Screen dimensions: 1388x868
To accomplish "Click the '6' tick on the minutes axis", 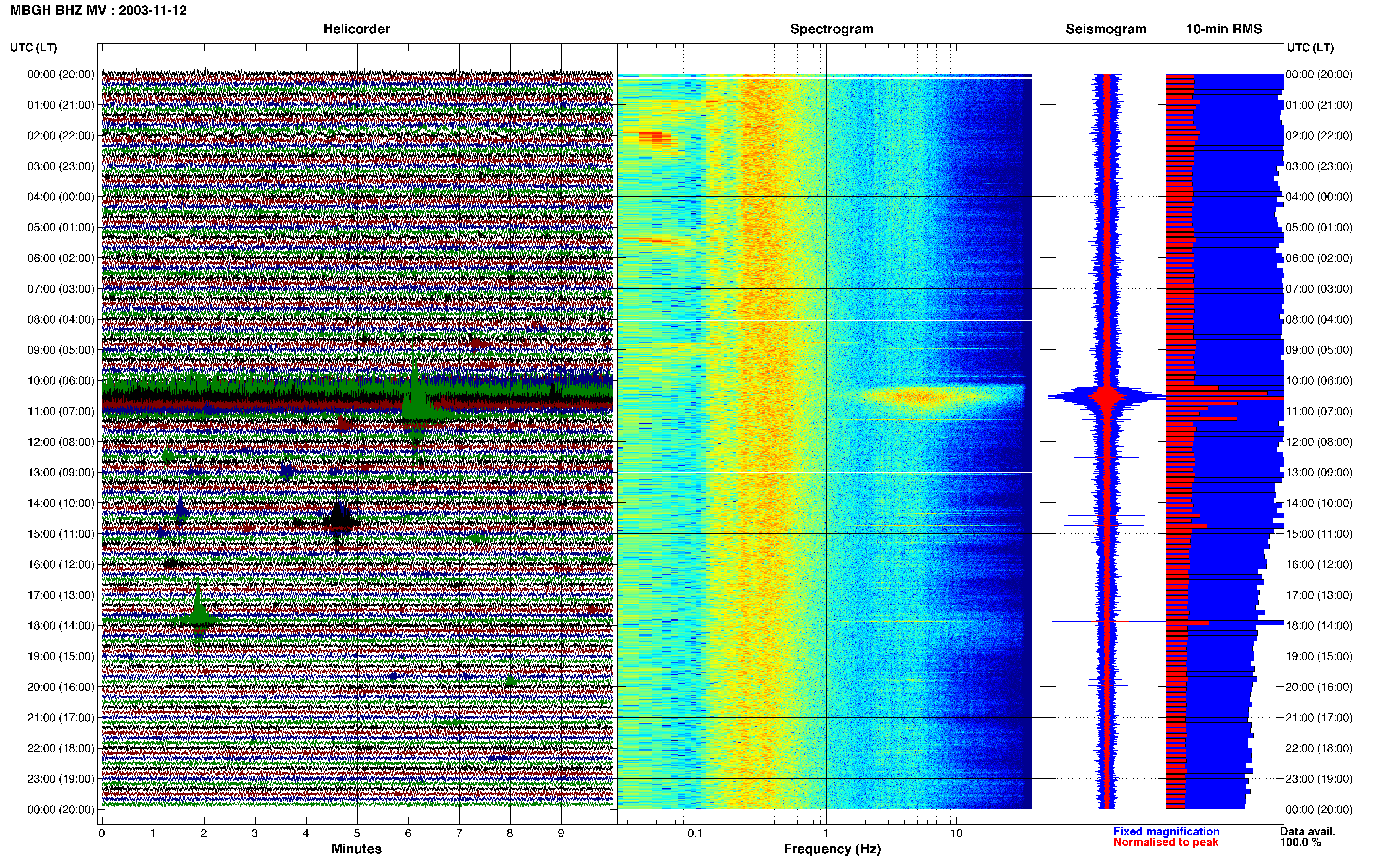I will (408, 833).
